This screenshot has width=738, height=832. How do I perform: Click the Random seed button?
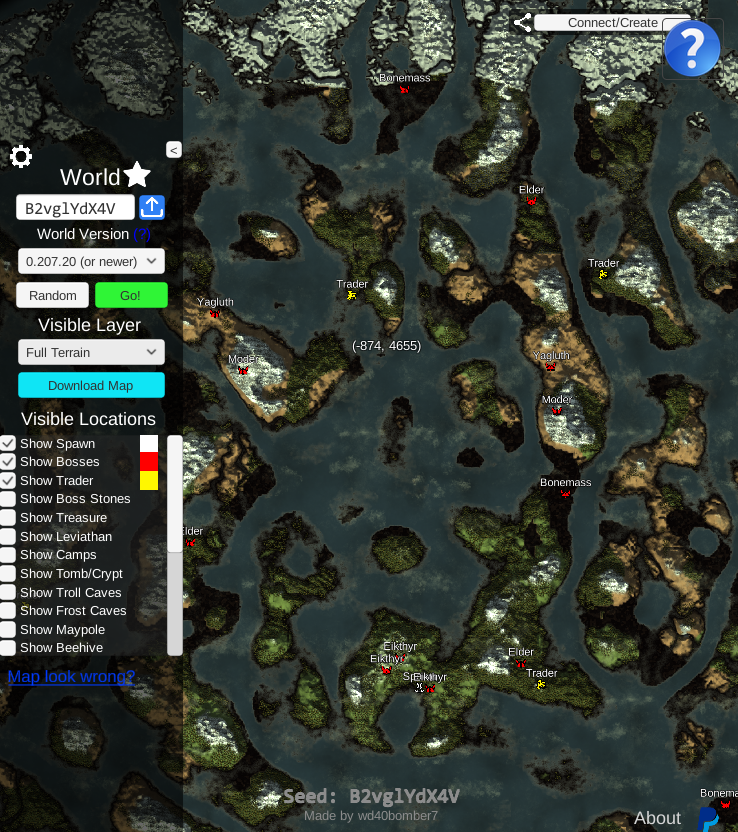click(53, 295)
